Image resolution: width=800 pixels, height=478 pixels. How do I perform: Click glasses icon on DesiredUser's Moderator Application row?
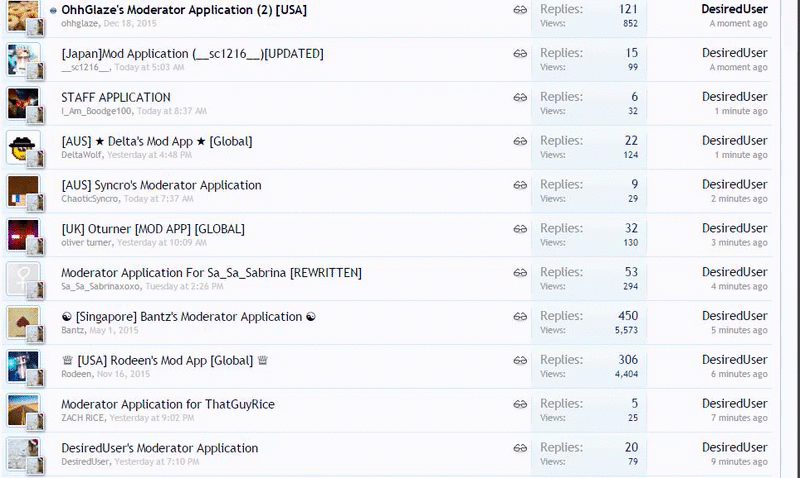click(520, 448)
